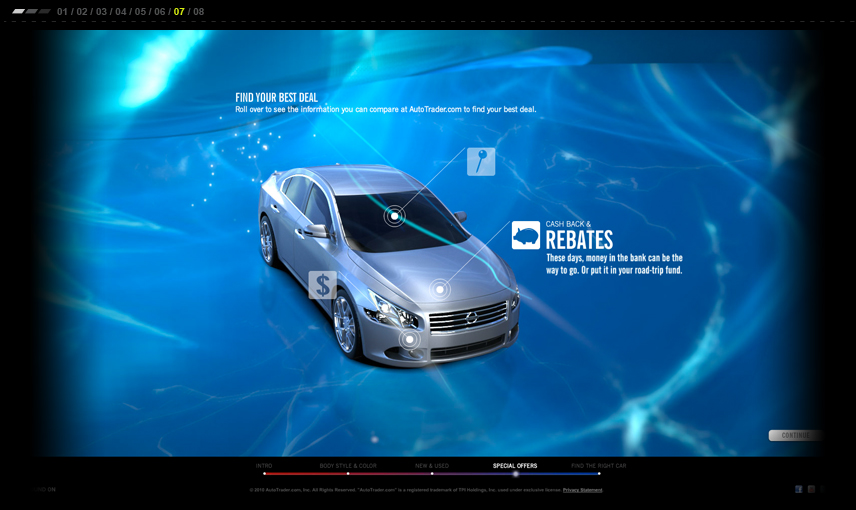This screenshot has height=510, width=856.
Task: Jump to slide 04 in the top counter
Action: (121, 11)
